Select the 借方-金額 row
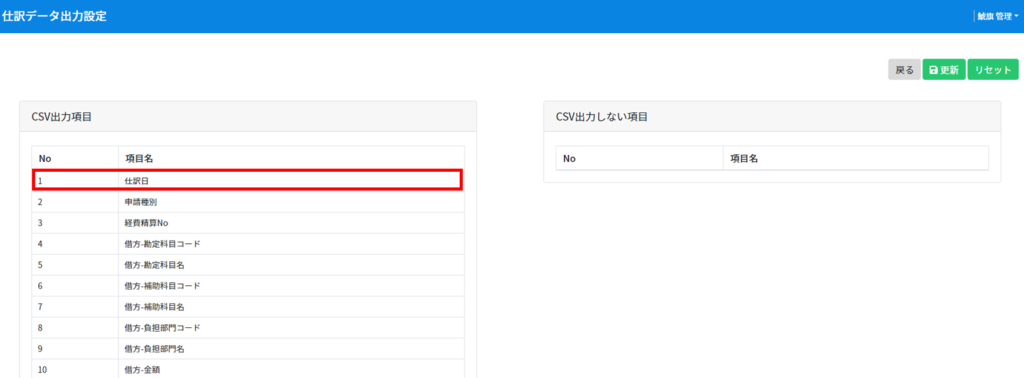The height and width of the screenshot is (378, 1024). point(248,369)
